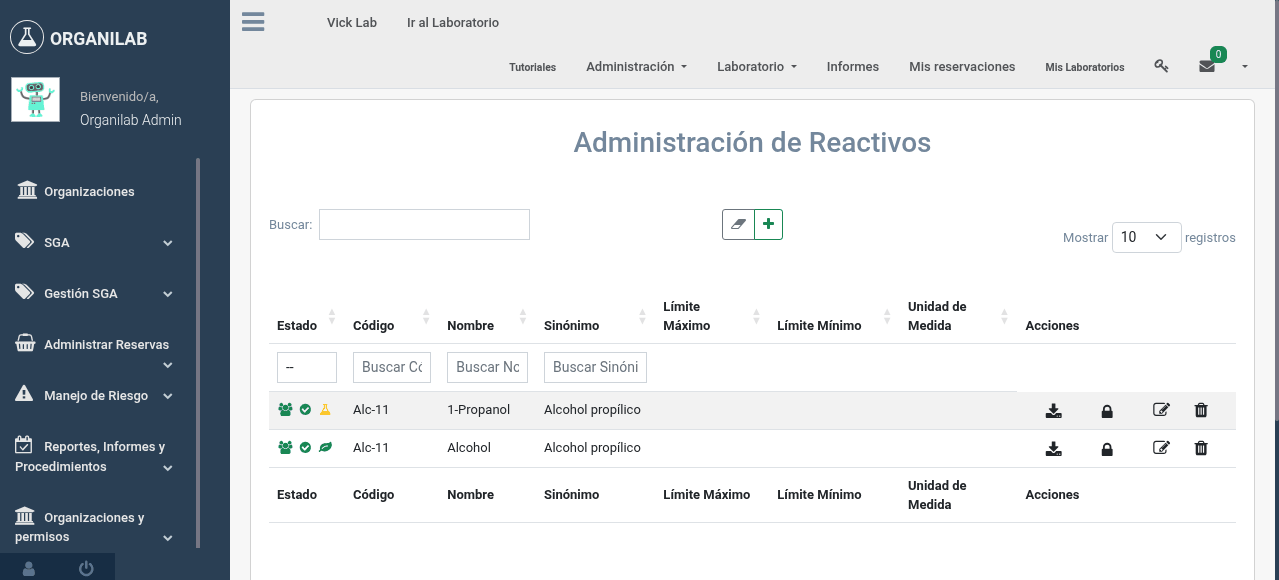The width and height of the screenshot is (1279, 580).
Task: Sort by Sinónimo column header
Action: [595, 317]
